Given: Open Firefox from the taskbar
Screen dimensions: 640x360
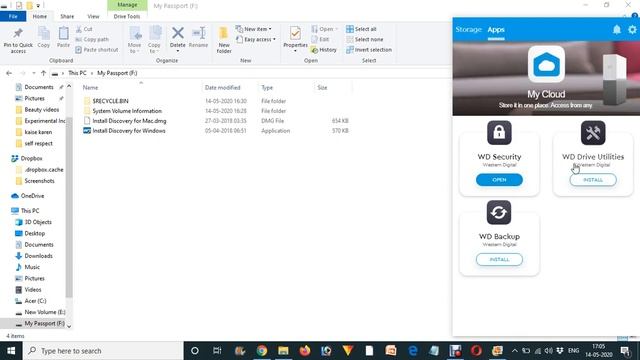Looking at the screenshot, I should [304, 351].
